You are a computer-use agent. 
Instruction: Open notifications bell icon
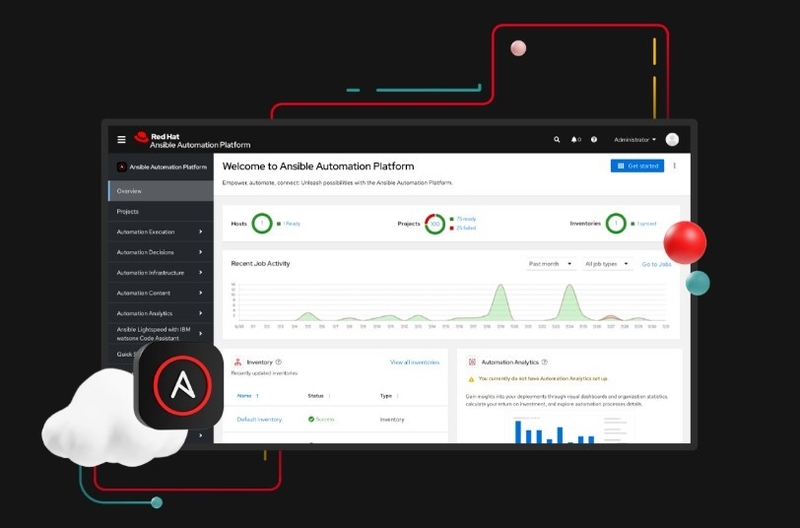(x=574, y=139)
